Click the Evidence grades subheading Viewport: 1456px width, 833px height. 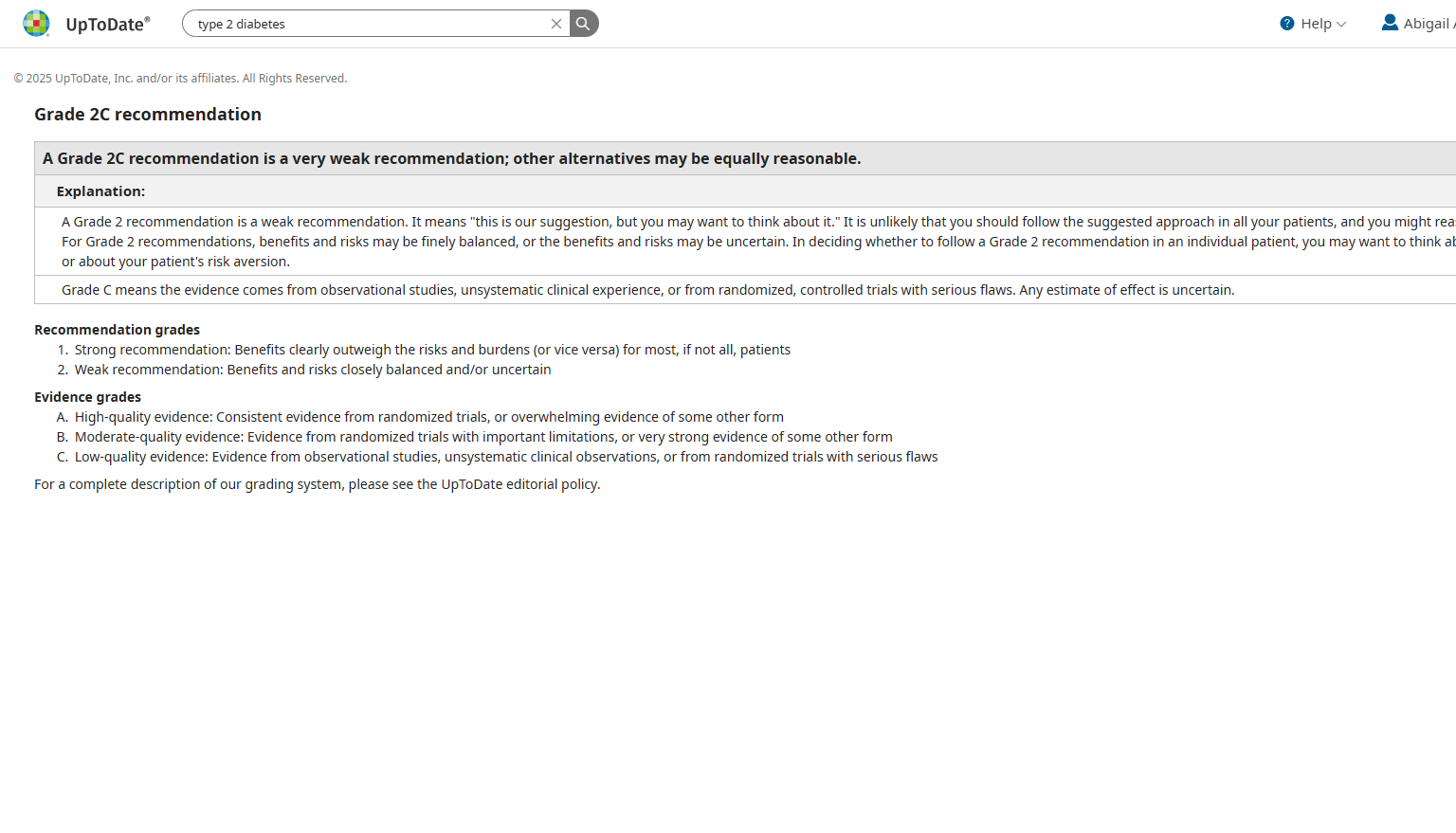tap(87, 397)
